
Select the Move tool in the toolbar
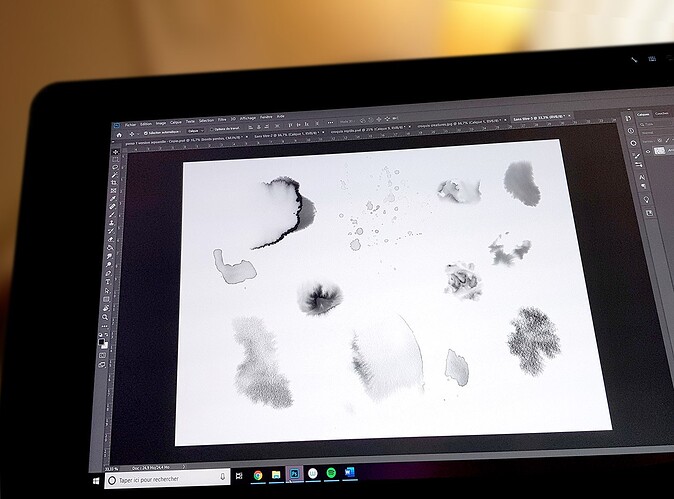[116, 152]
